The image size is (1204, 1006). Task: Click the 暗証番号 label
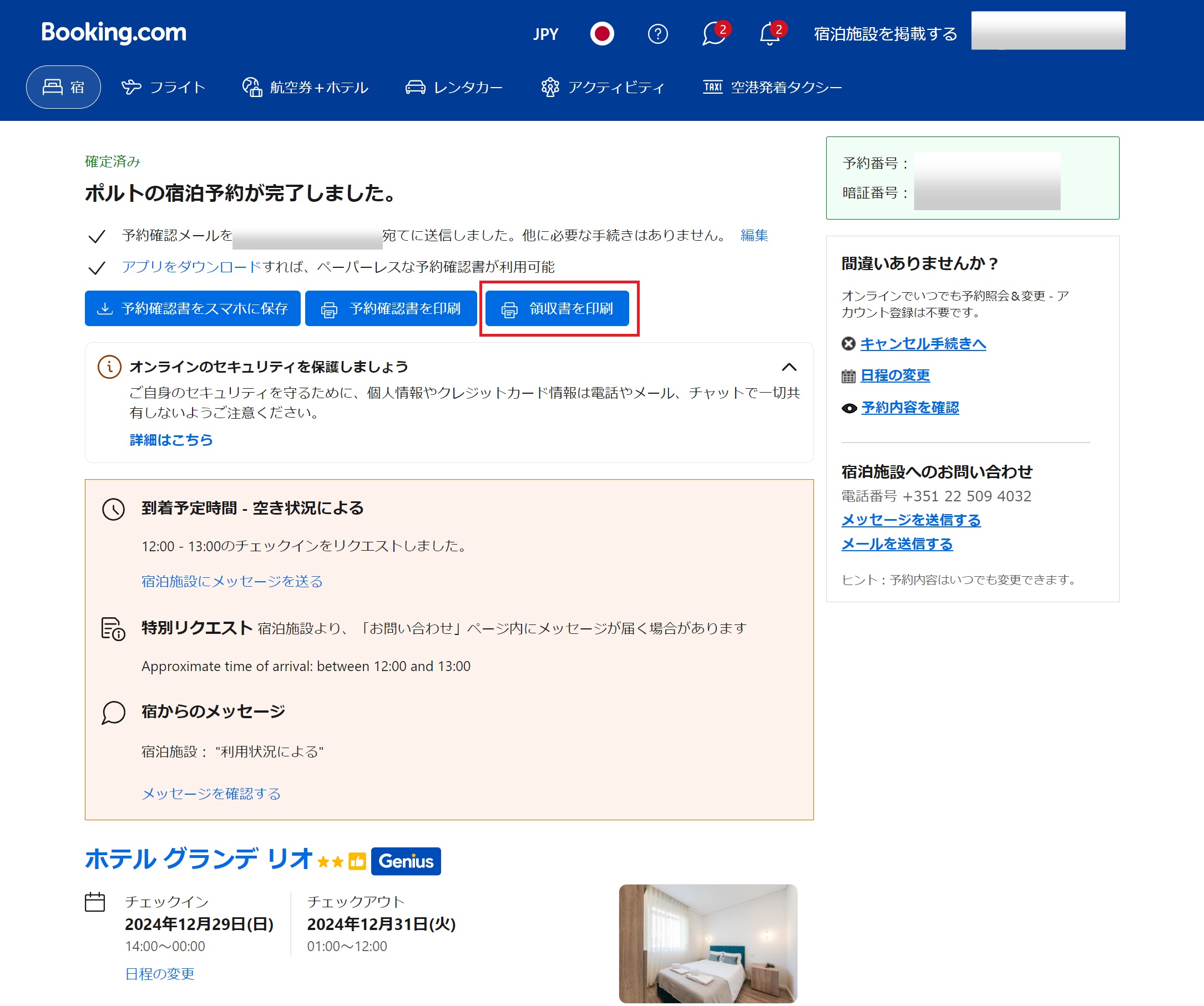coord(876,193)
